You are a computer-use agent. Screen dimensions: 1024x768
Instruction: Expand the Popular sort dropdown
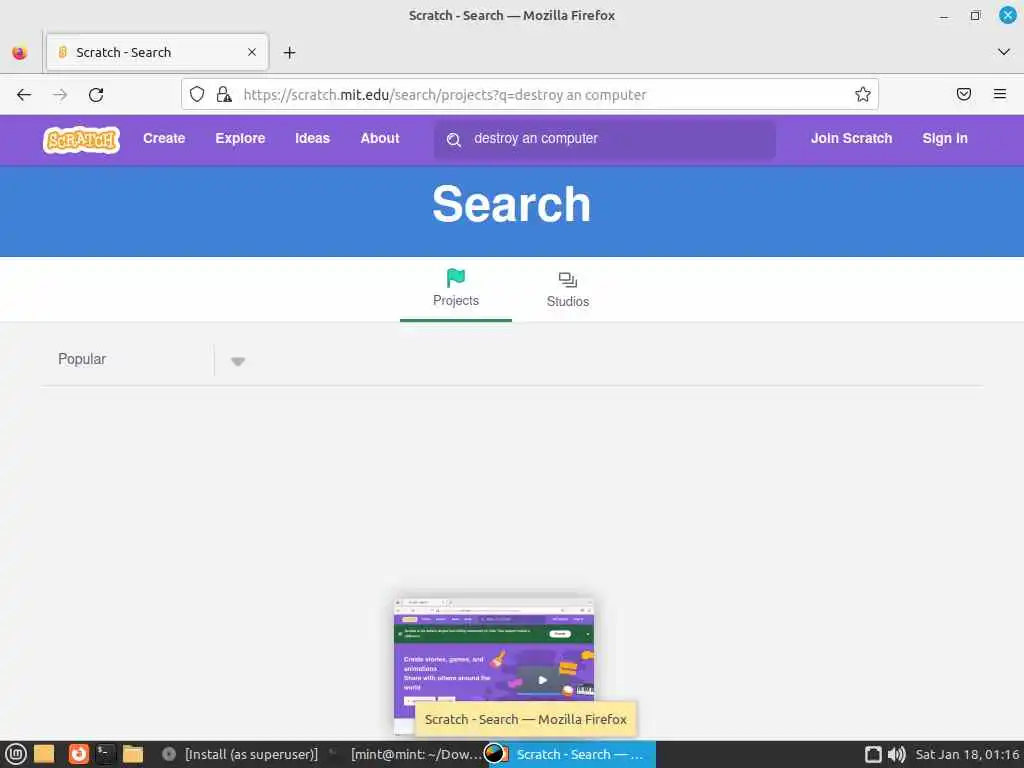238,361
